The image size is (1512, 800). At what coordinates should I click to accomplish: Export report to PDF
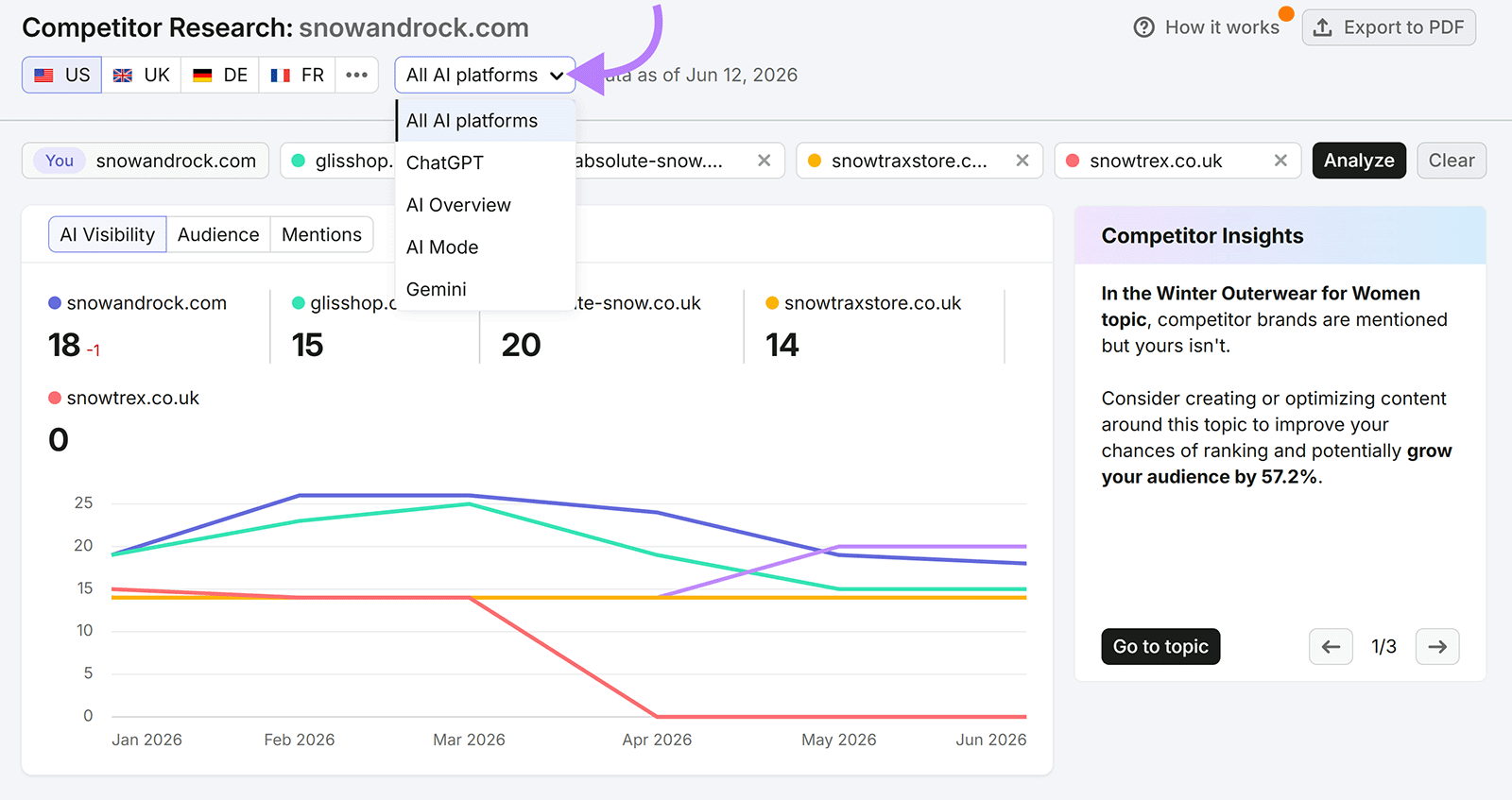click(1388, 27)
